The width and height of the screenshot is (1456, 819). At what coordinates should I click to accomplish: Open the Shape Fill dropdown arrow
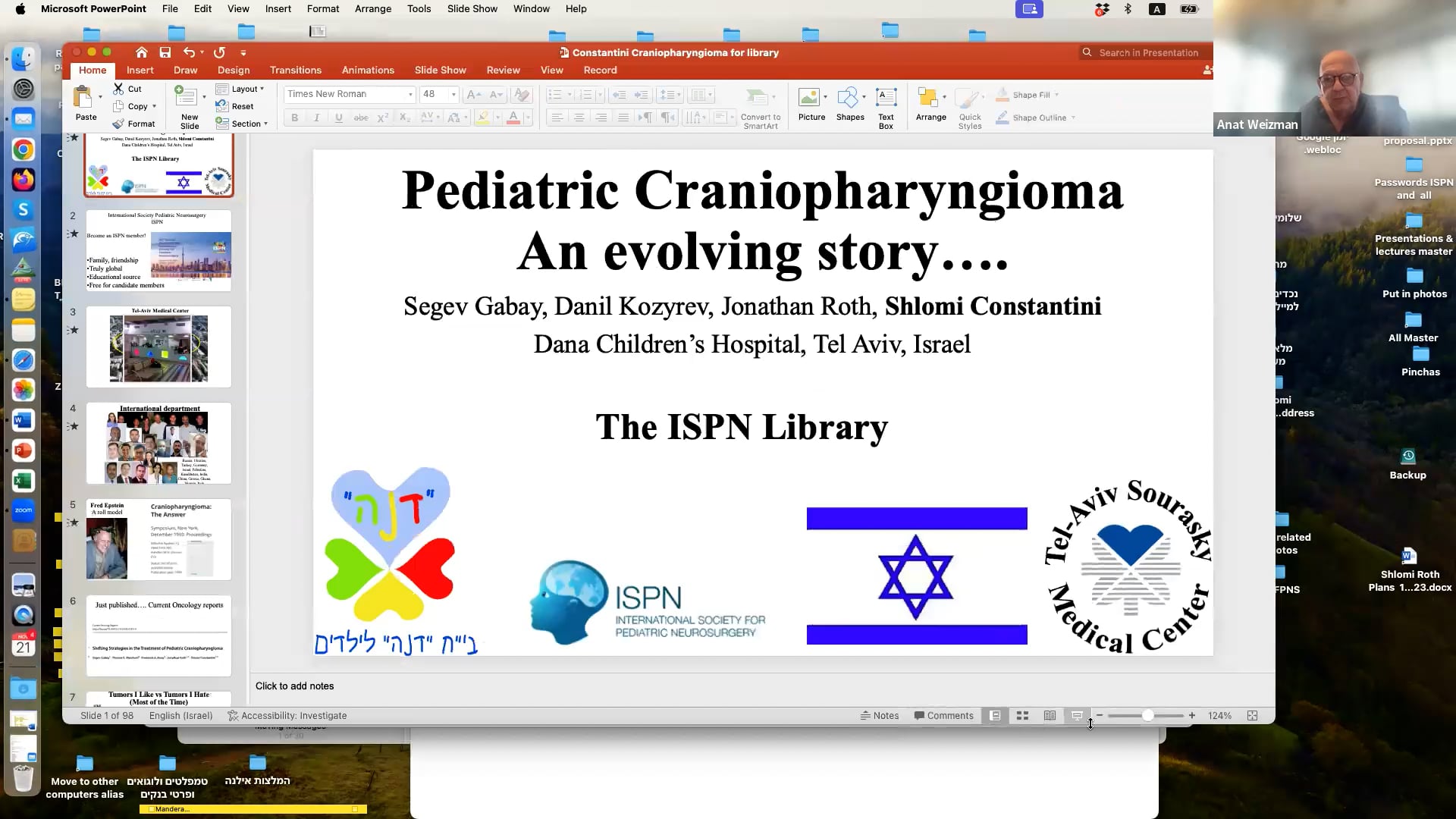point(1056,95)
